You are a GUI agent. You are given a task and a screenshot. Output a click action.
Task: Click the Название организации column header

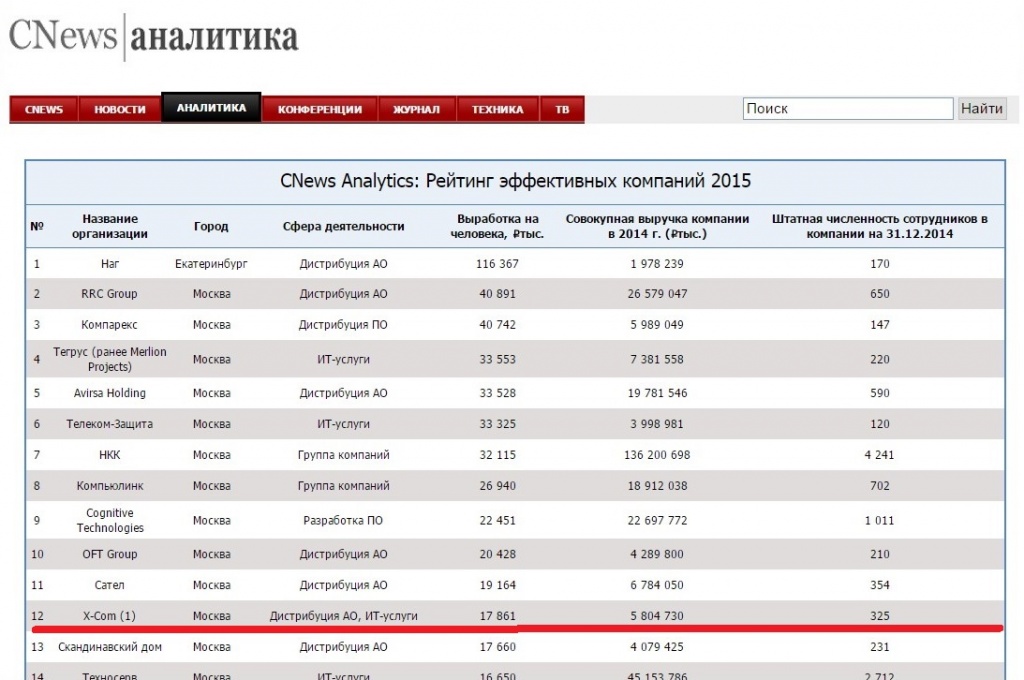pyautogui.click(x=110, y=226)
